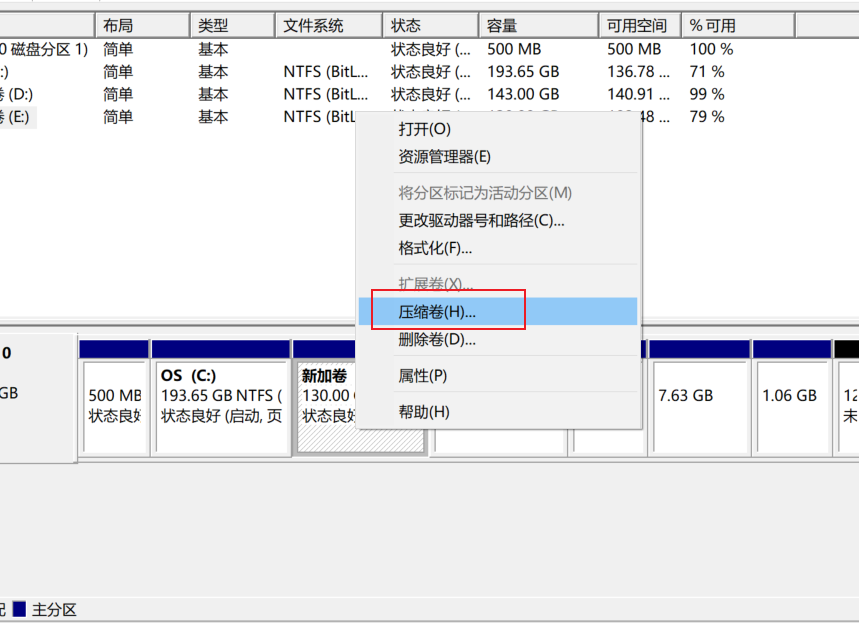Image resolution: width=859 pixels, height=623 pixels.
Task: Open 资源管理器(E) from the context menu
Action: (x=497, y=157)
